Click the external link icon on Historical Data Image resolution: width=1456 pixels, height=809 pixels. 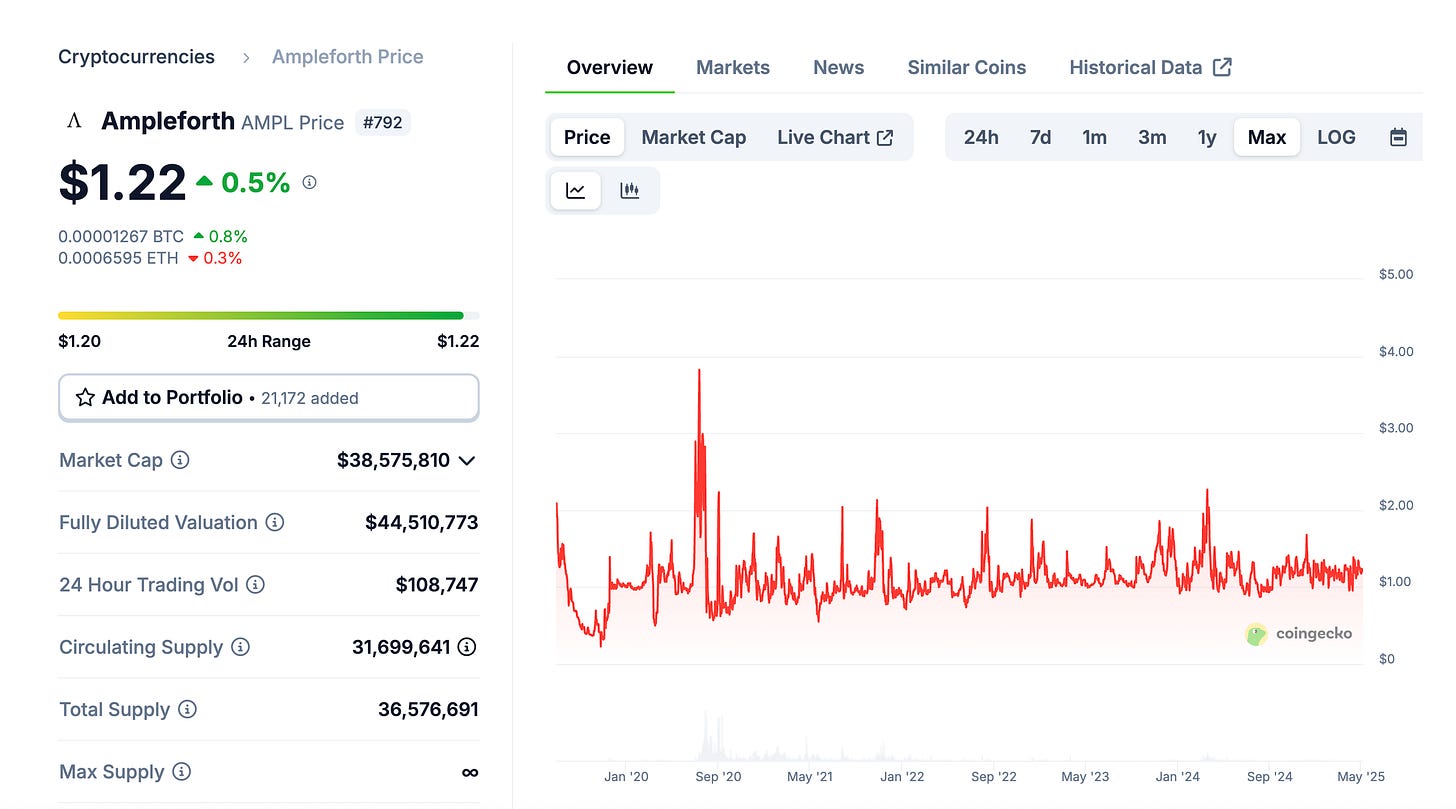1222,67
